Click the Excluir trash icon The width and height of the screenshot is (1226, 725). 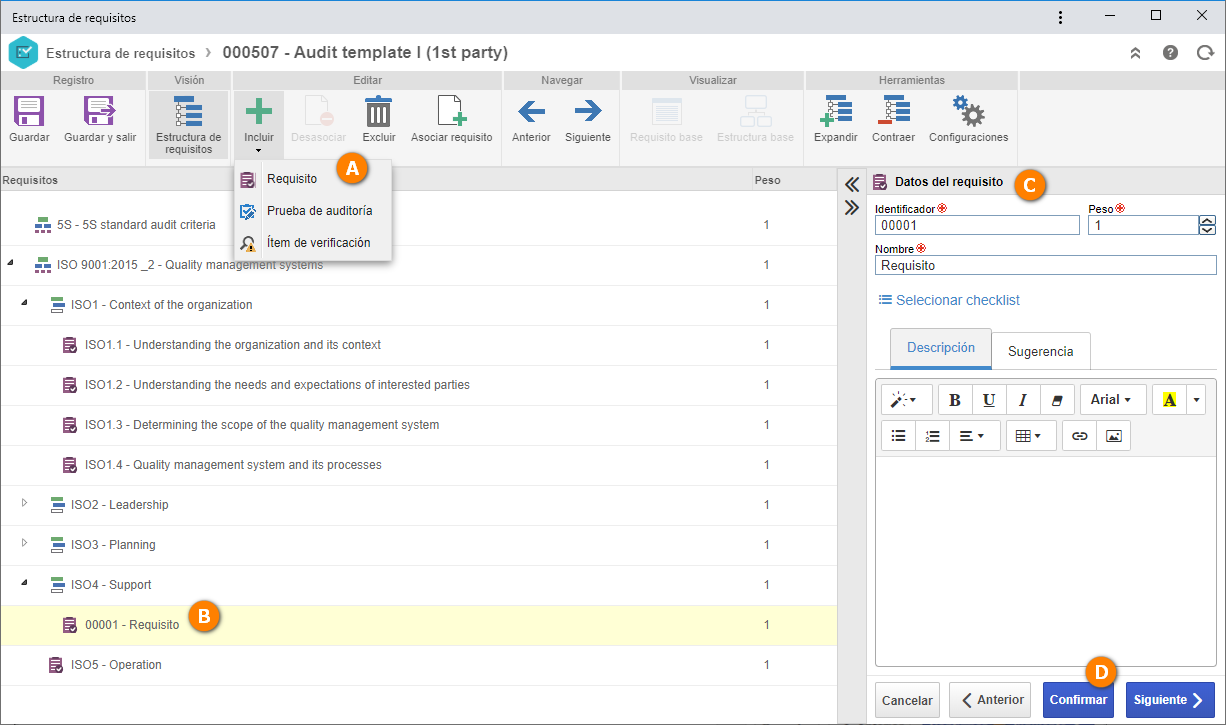coord(378,111)
